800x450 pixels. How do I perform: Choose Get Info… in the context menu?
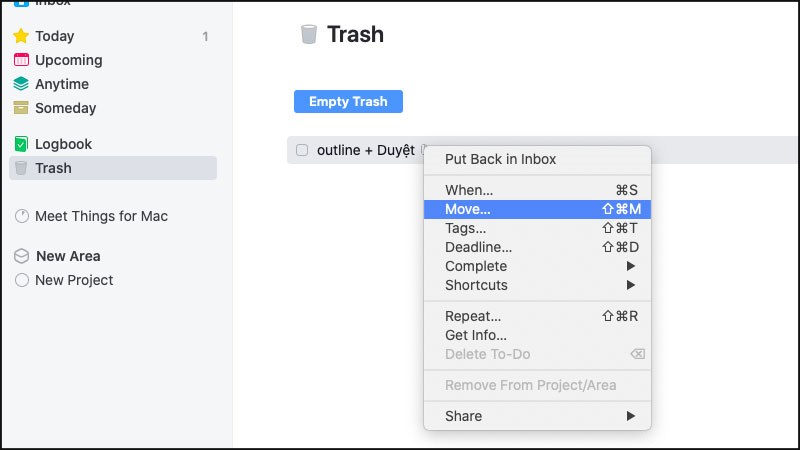click(476, 335)
